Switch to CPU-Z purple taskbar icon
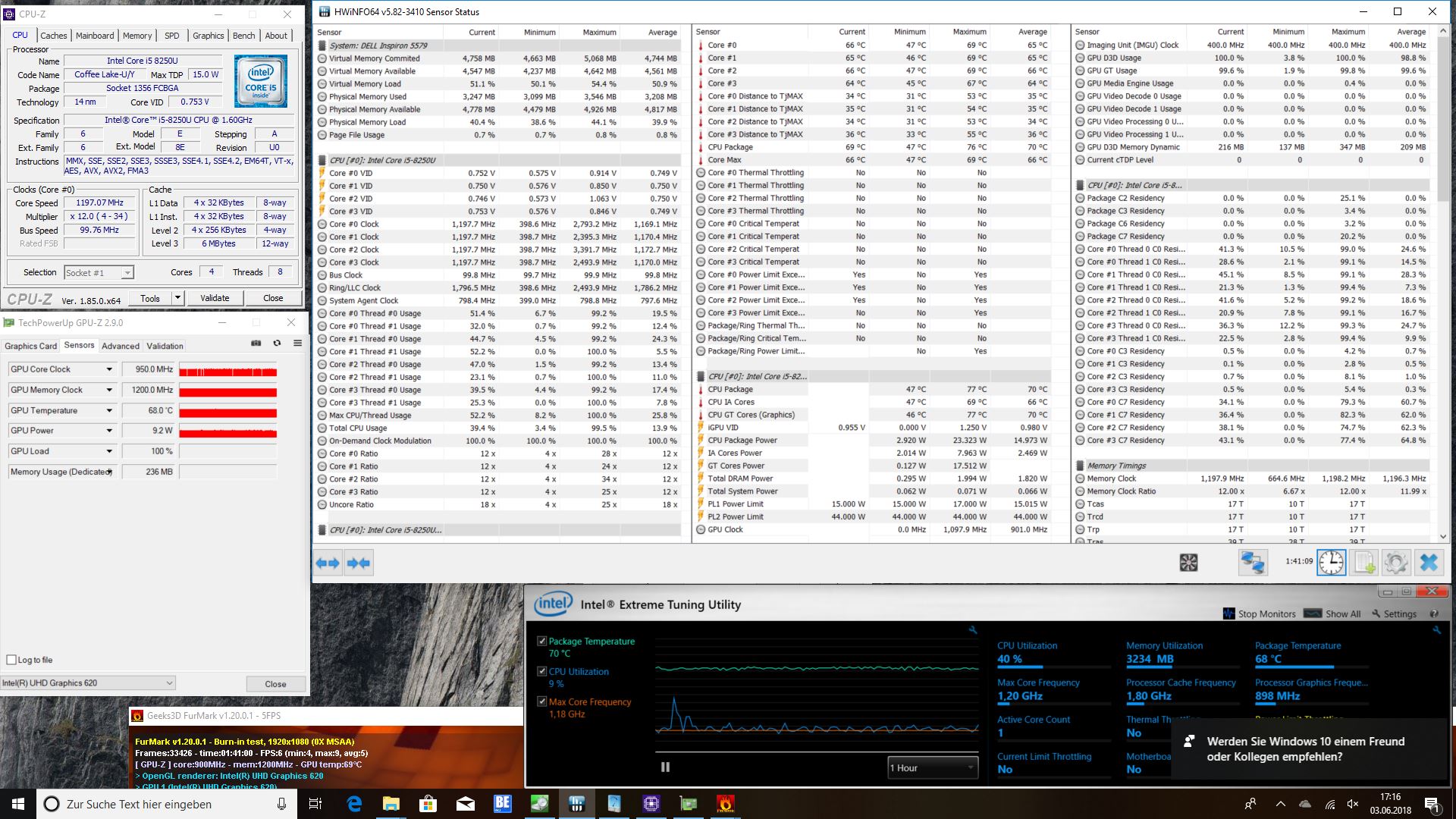This screenshot has width=1456, height=819. [x=651, y=804]
